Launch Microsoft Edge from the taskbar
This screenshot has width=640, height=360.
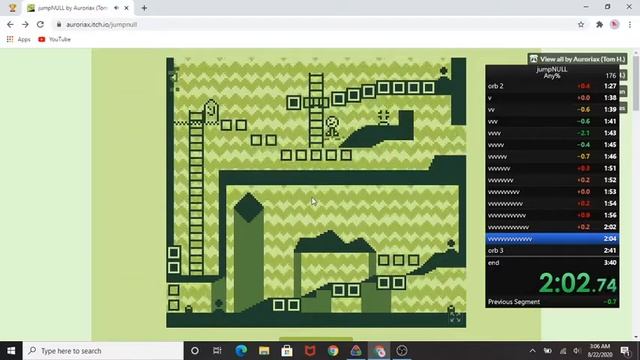point(241,351)
